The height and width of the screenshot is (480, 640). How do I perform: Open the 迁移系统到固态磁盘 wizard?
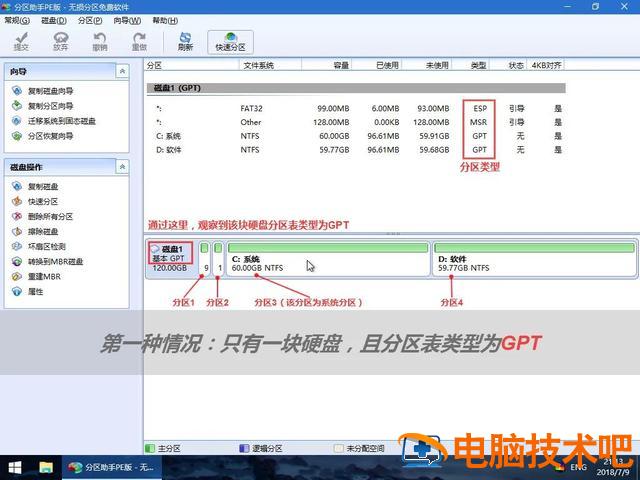click(x=61, y=121)
